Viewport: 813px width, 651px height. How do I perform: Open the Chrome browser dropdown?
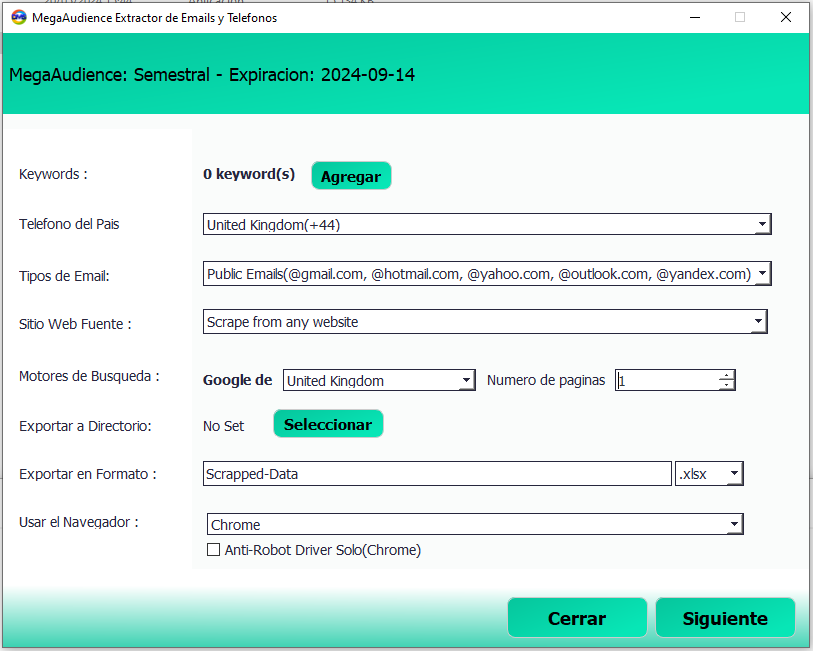coord(475,524)
